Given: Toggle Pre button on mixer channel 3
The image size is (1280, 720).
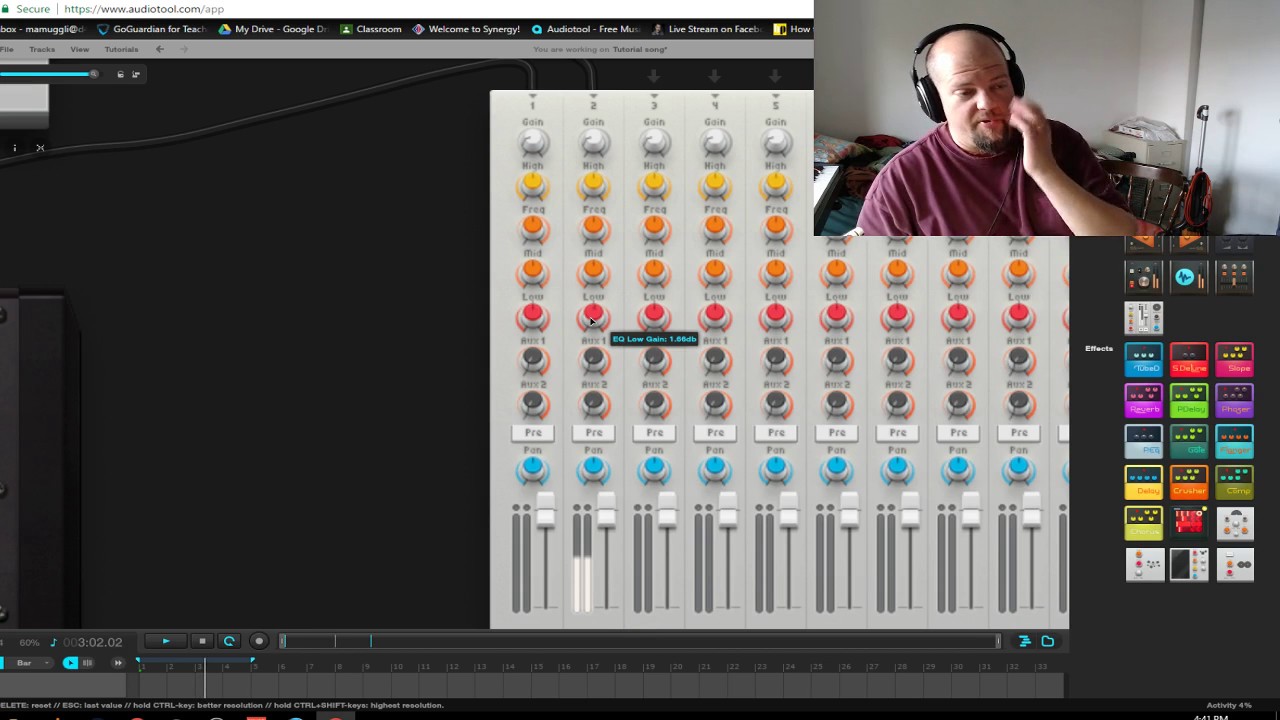Looking at the screenshot, I should (x=655, y=433).
